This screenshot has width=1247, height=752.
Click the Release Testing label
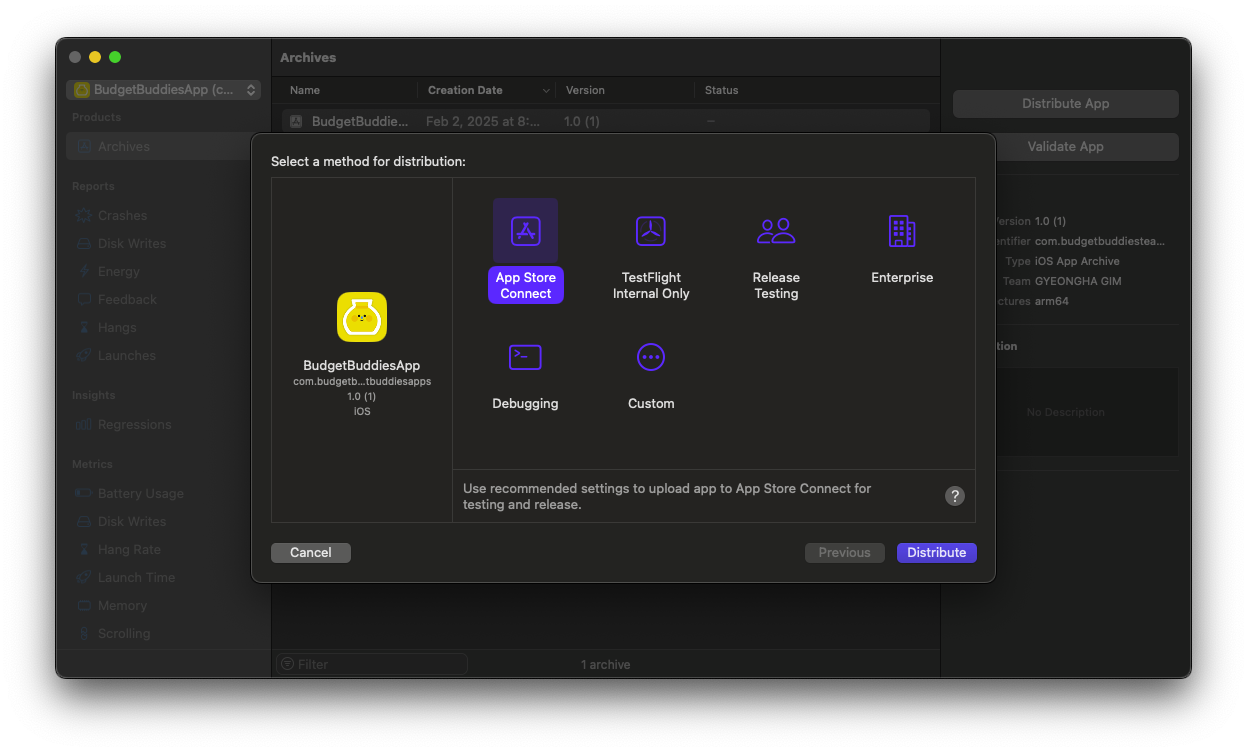tap(776, 286)
